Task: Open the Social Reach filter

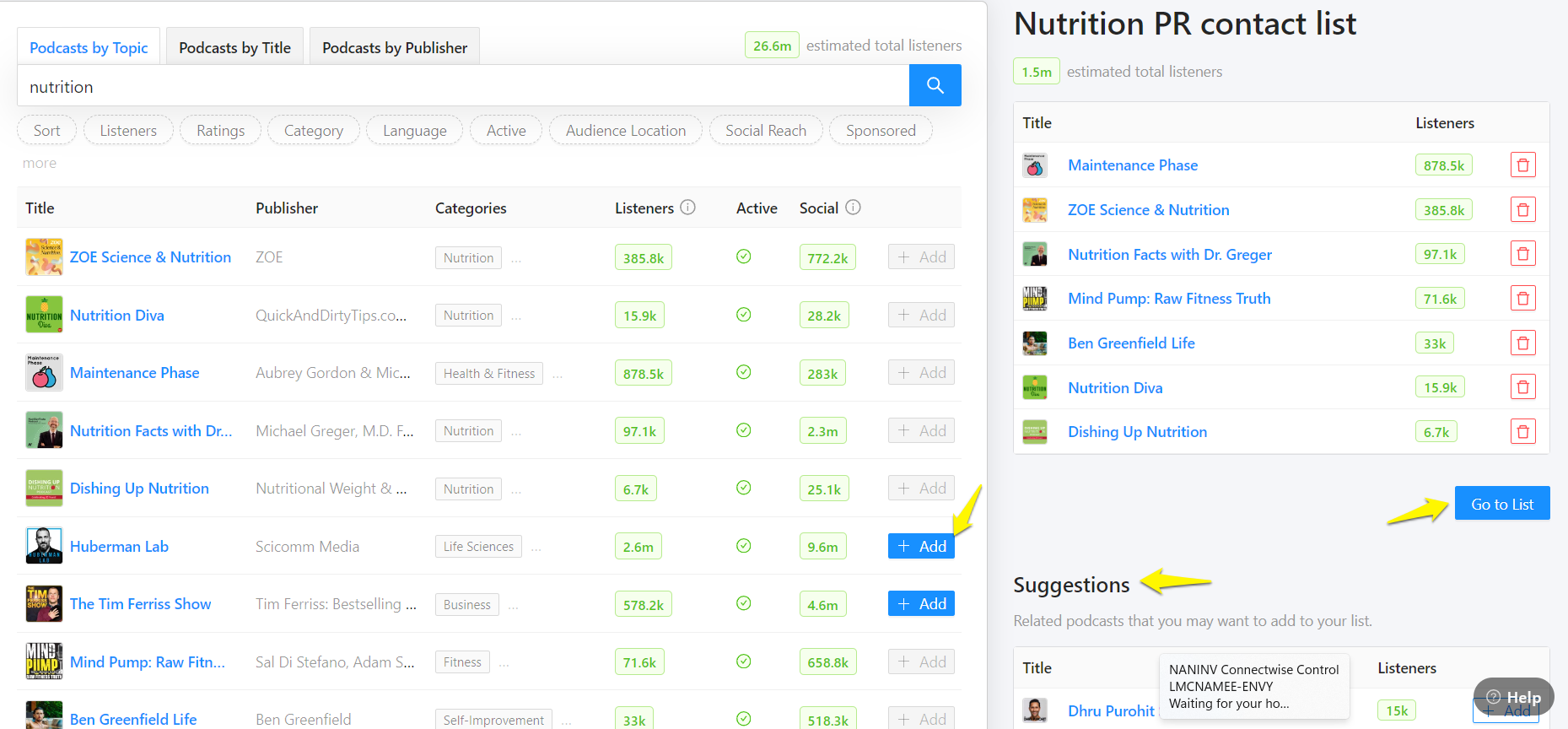Action: tap(766, 130)
